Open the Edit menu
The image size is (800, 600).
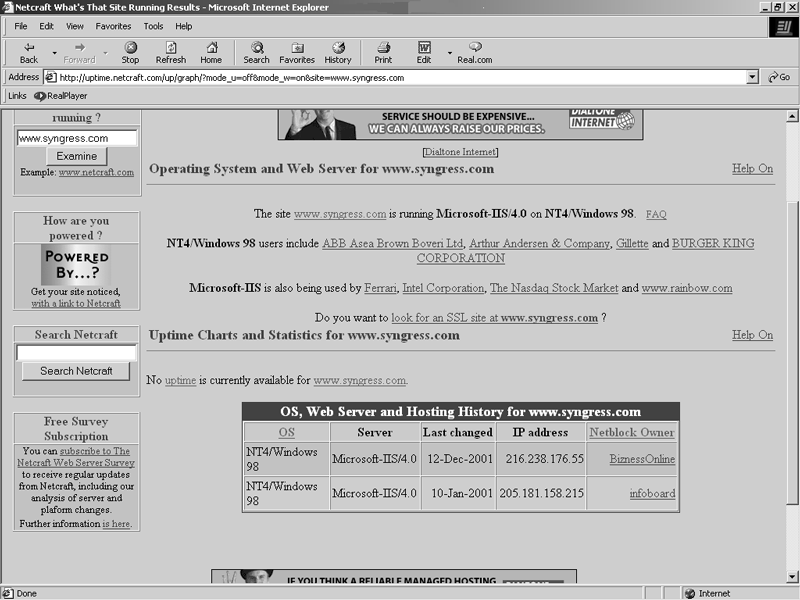(46, 26)
